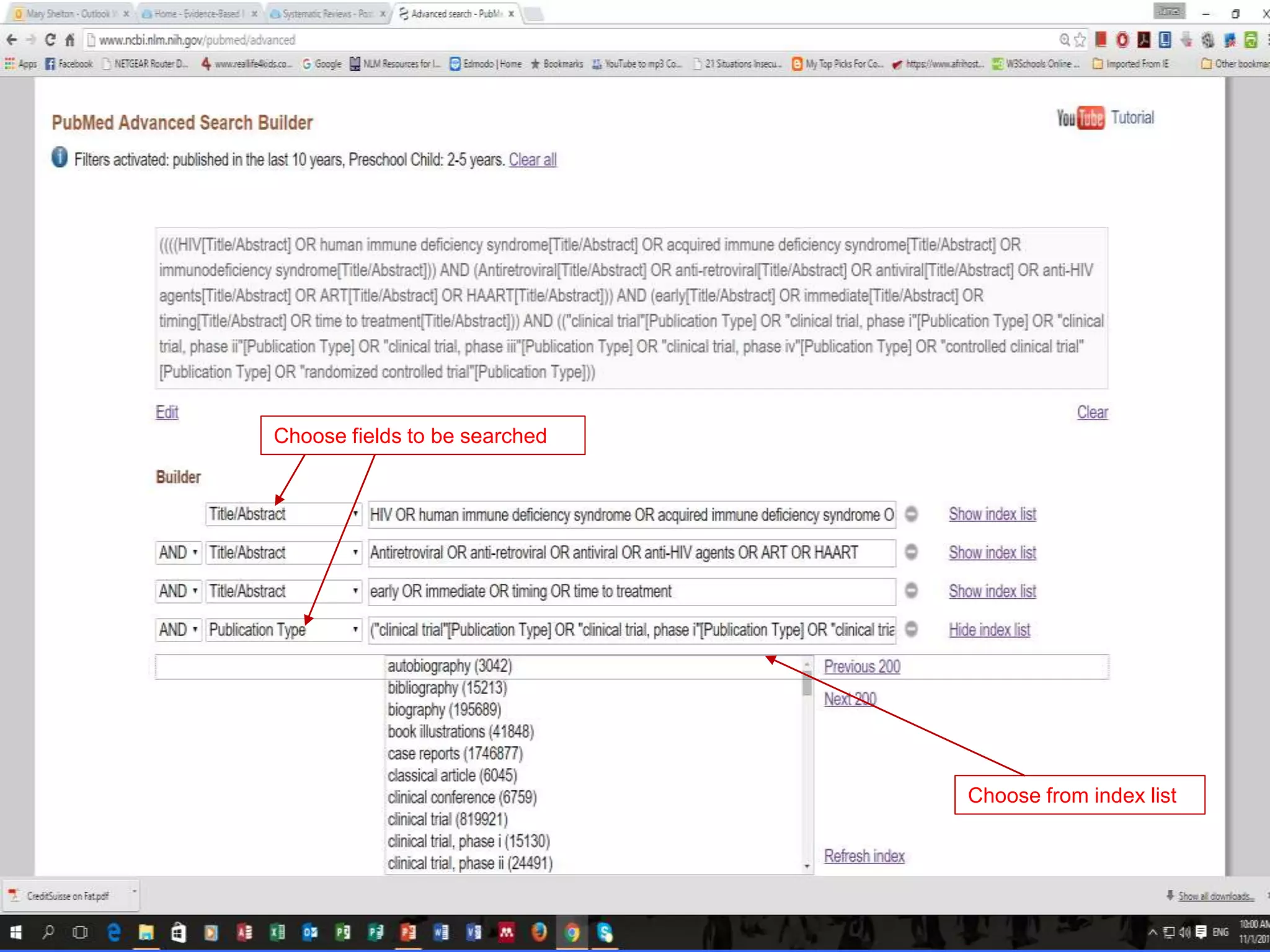Open the Facebook bookmark

pos(69,64)
